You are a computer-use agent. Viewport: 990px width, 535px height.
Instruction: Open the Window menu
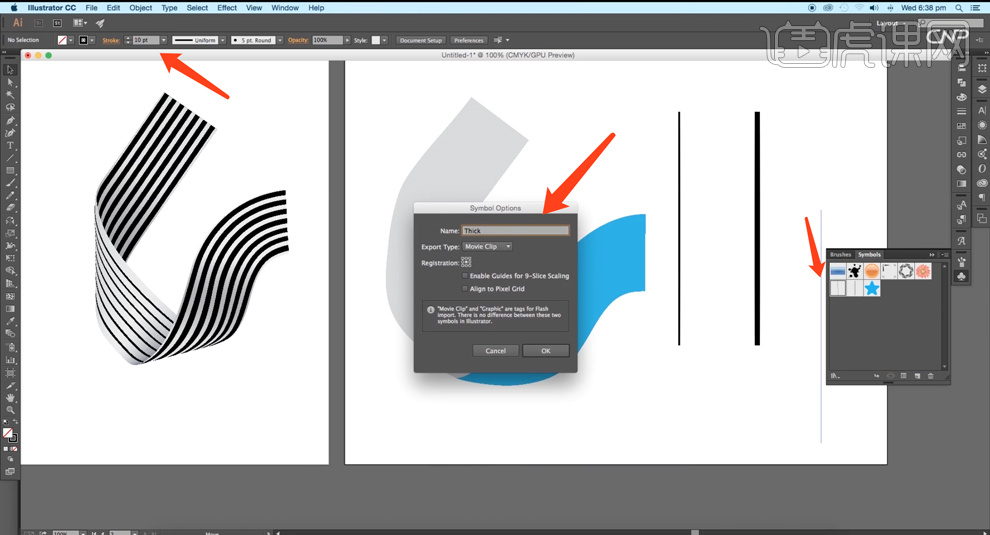coord(285,8)
